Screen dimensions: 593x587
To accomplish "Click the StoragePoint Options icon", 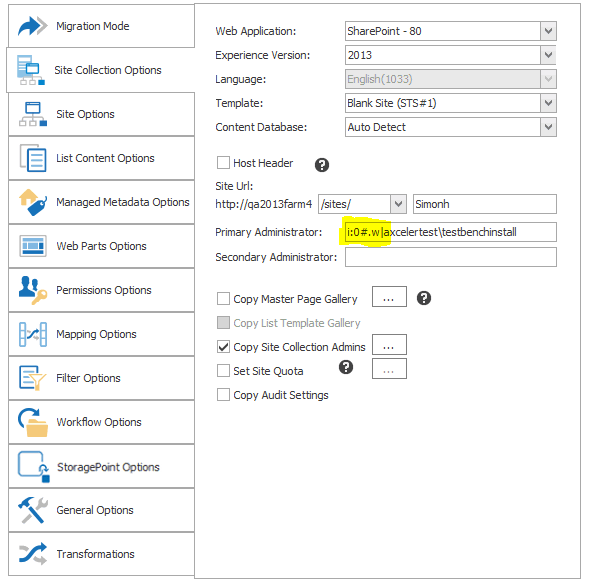I will [x=34, y=467].
